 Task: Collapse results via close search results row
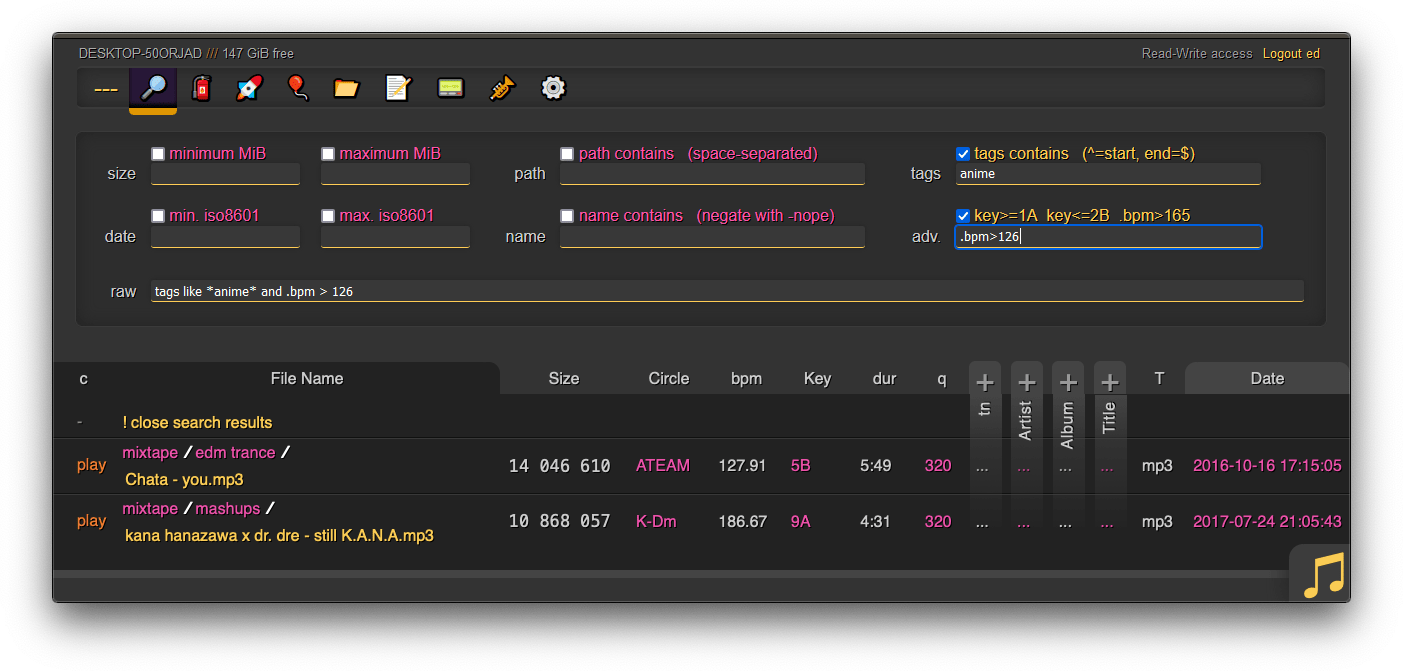pyautogui.click(x=198, y=423)
